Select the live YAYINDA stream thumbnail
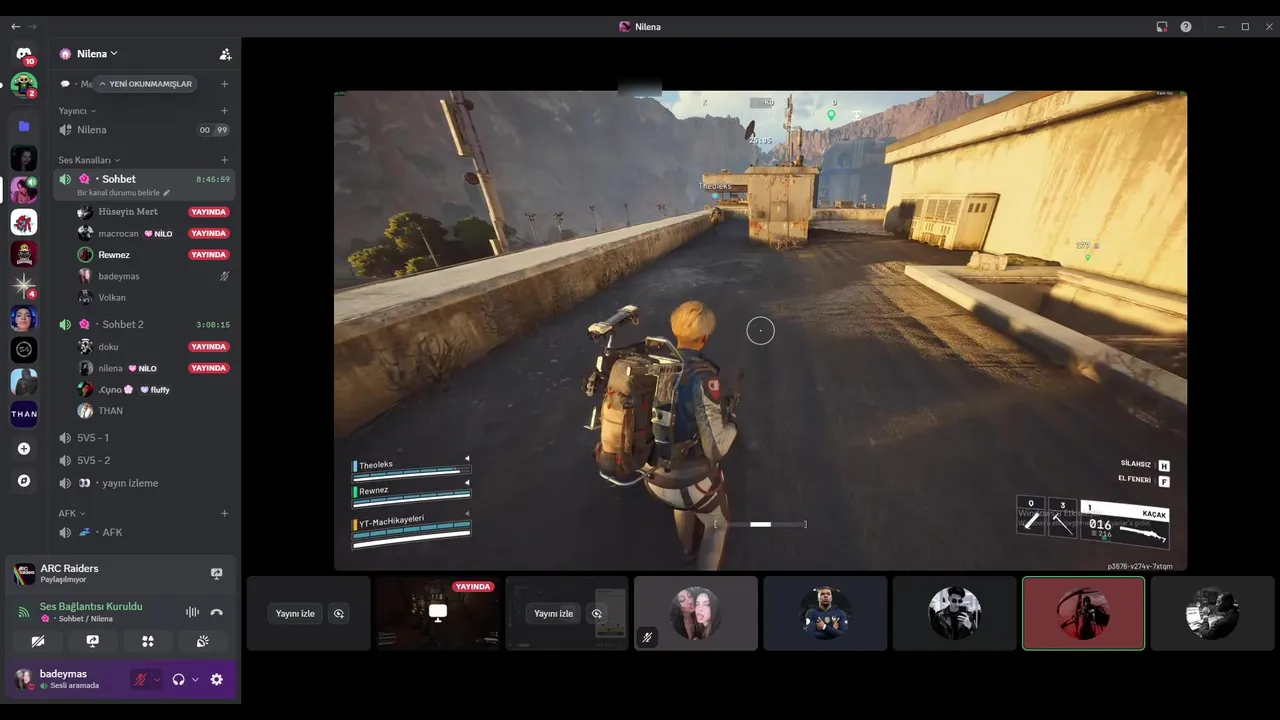The height and width of the screenshot is (720, 1280). click(438, 613)
